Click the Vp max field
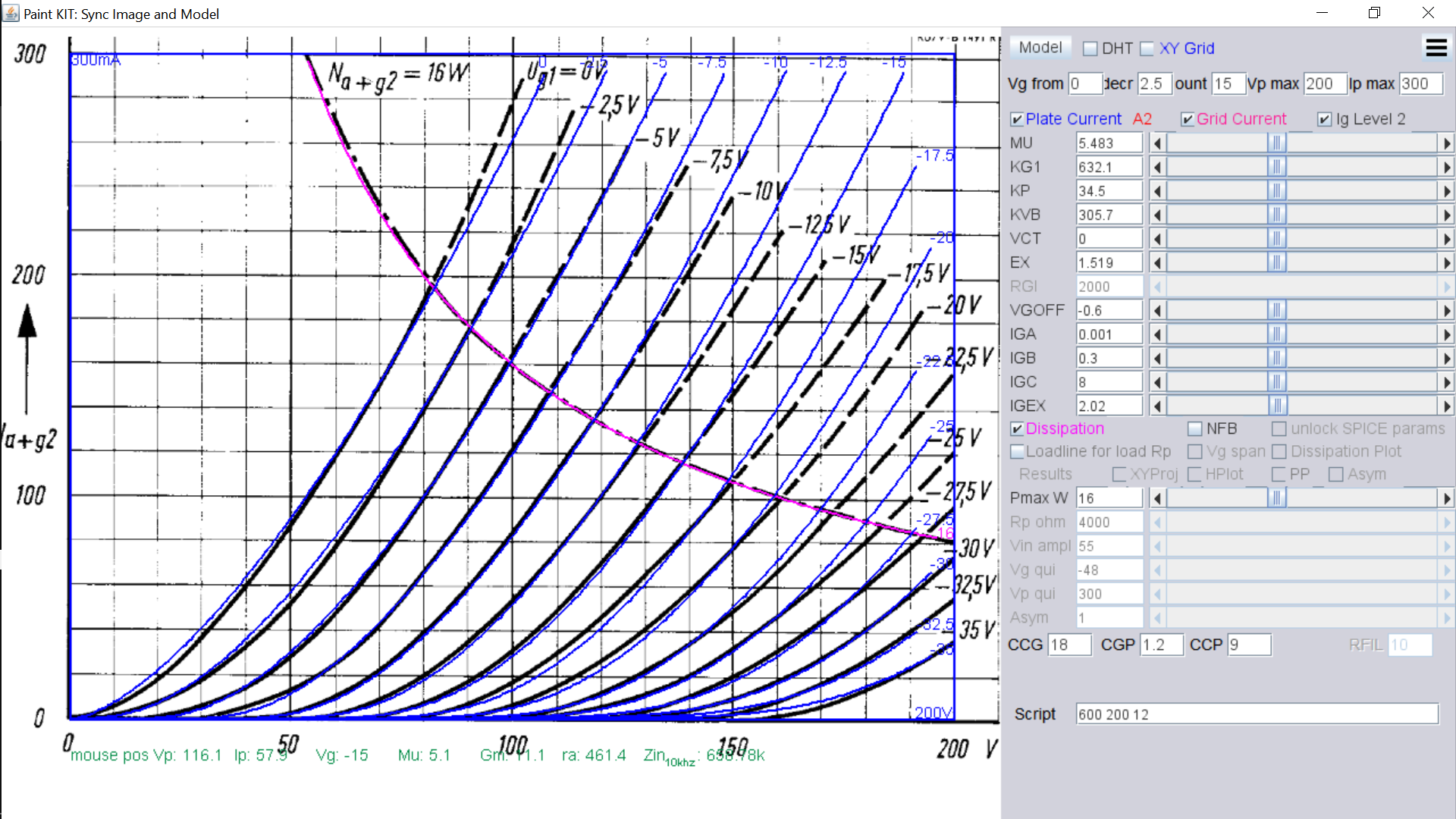This screenshot has width=1456, height=819. point(1325,83)
